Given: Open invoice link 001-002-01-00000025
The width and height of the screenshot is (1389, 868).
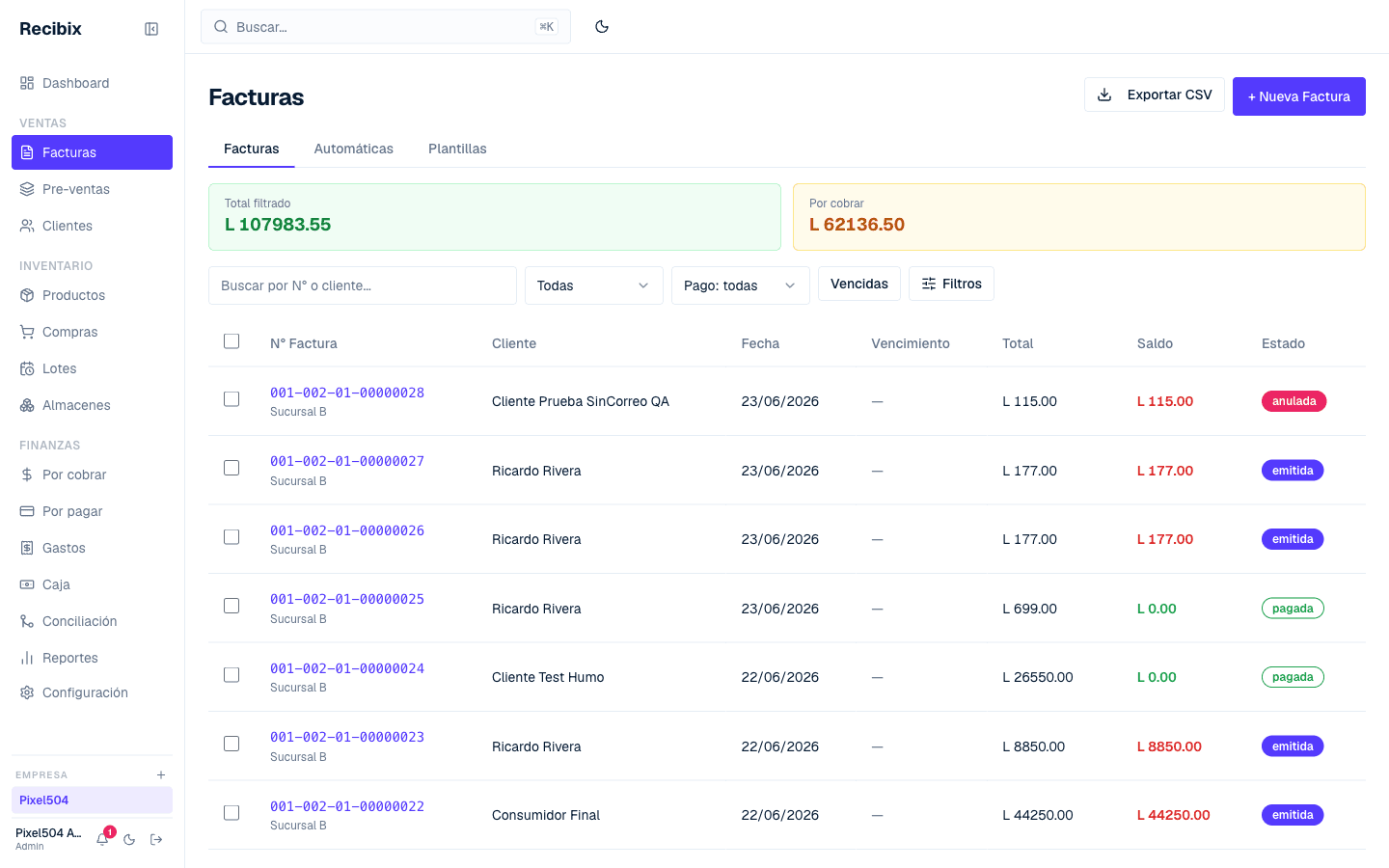Looking at the screenshot, I should pyautogui.click(x=347, y=599).
